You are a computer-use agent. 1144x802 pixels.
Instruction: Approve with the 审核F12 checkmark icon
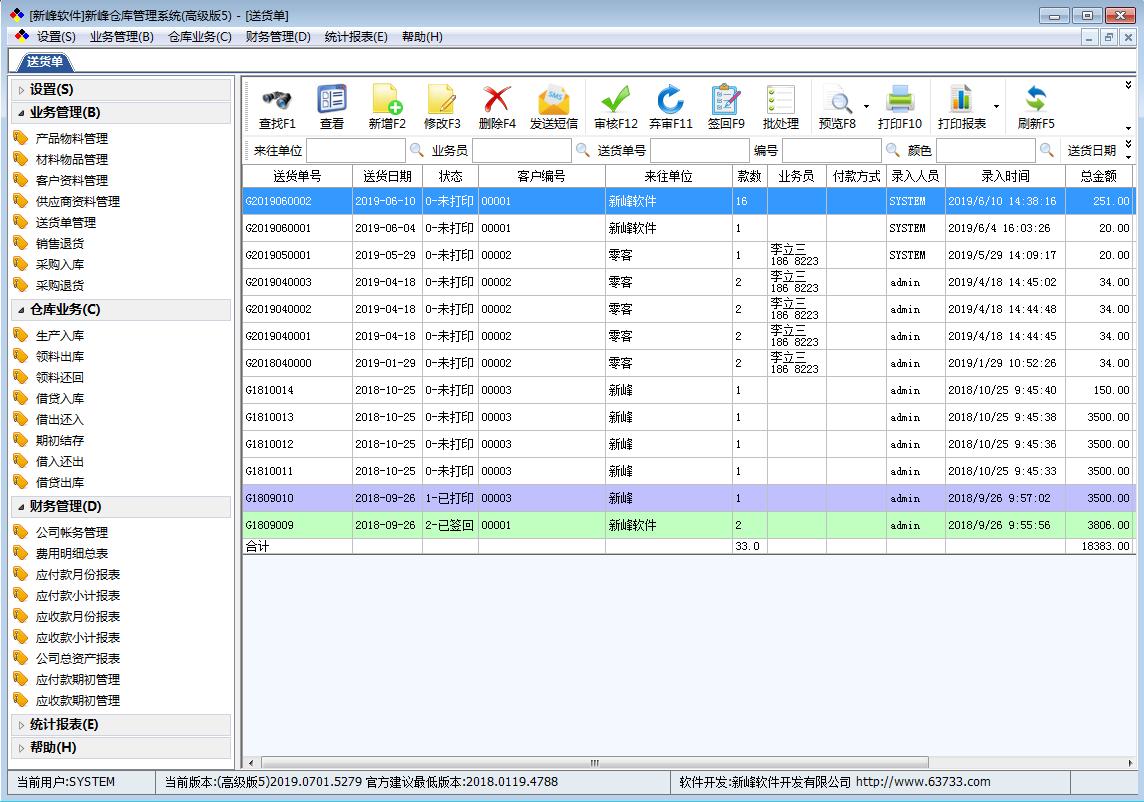pyautogui.click(x=615, y=100)
